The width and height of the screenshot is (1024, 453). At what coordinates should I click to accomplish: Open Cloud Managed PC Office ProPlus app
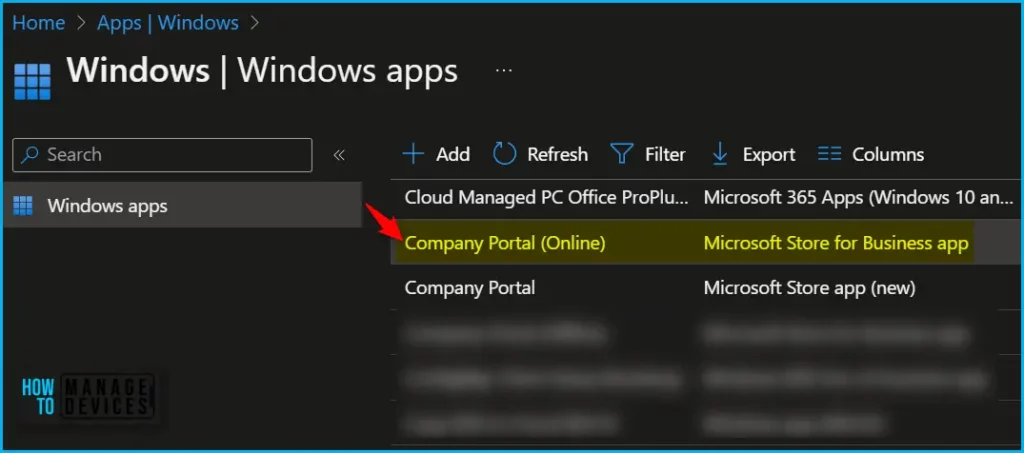pyautogui.click(x=547, y=197)
